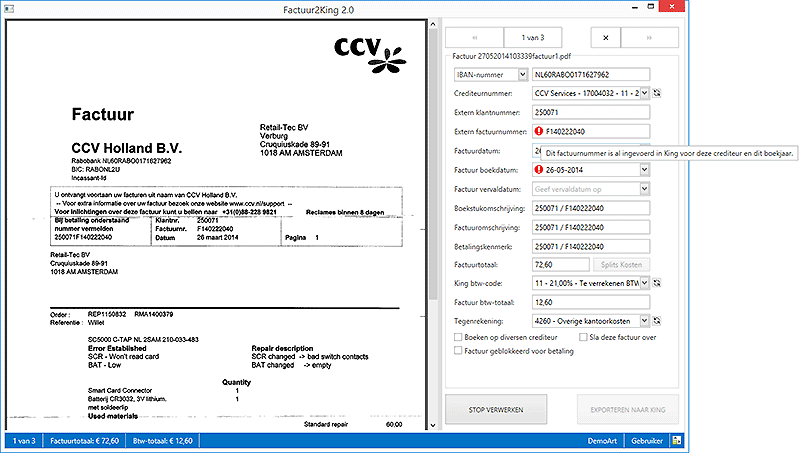Click 'Standard repair' line in preview
This screenshot has width=800, height=453.
pos(326,424)
